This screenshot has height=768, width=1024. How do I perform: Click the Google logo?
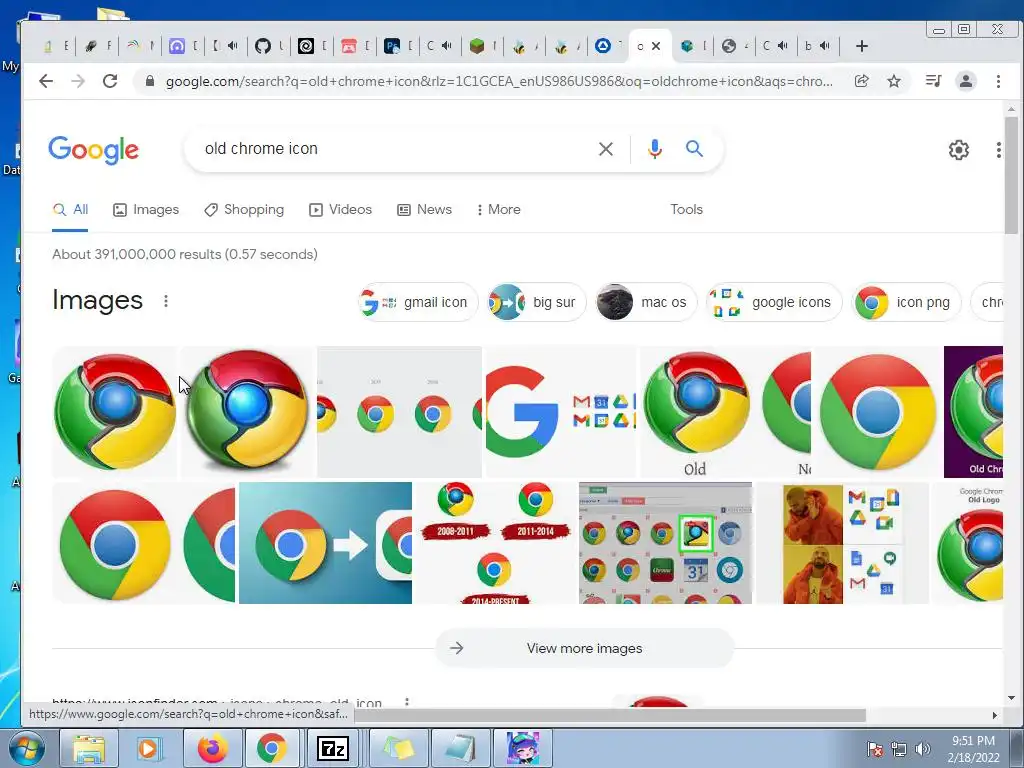pyautogui.click(x=93, y=150)
